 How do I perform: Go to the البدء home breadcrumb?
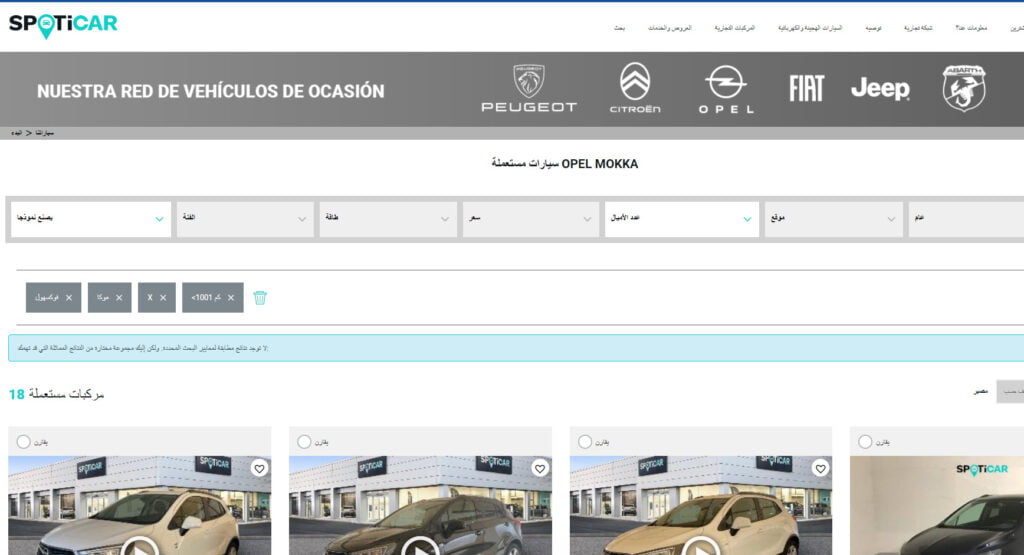tap(16, 133)
